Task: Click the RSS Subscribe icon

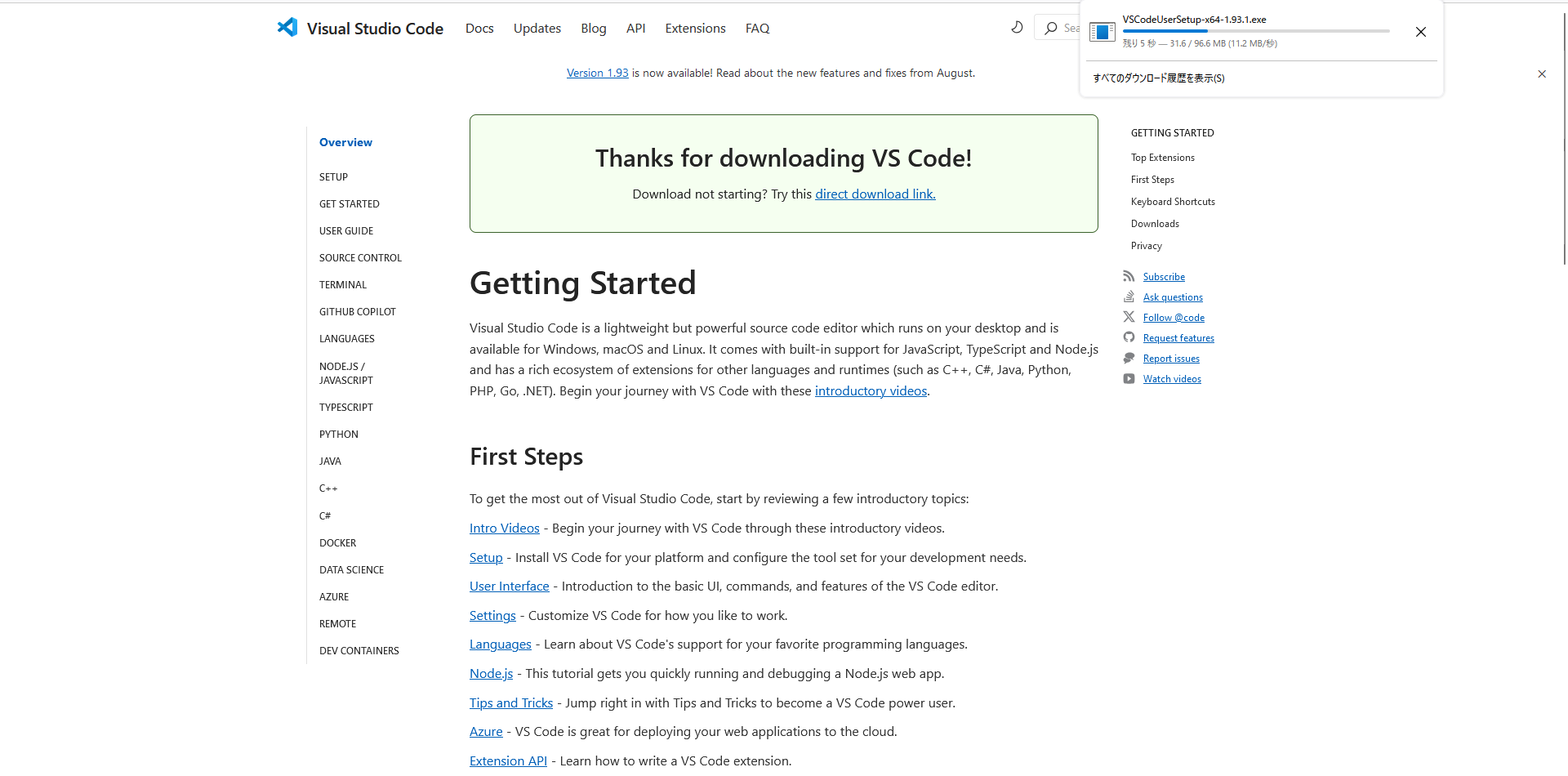Action: pos(1129,276)
